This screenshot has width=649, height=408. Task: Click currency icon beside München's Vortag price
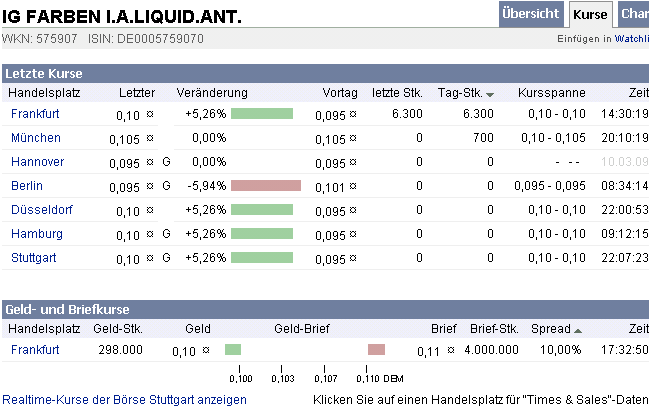353,138
